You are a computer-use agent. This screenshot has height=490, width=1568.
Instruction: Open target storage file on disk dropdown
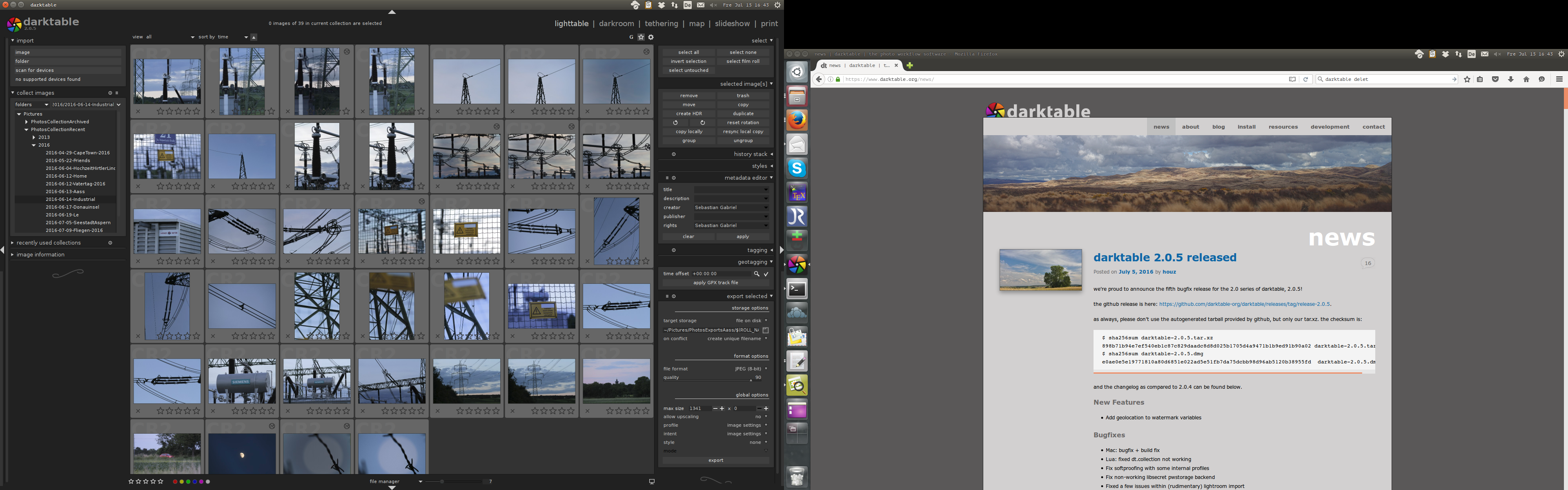751,321
